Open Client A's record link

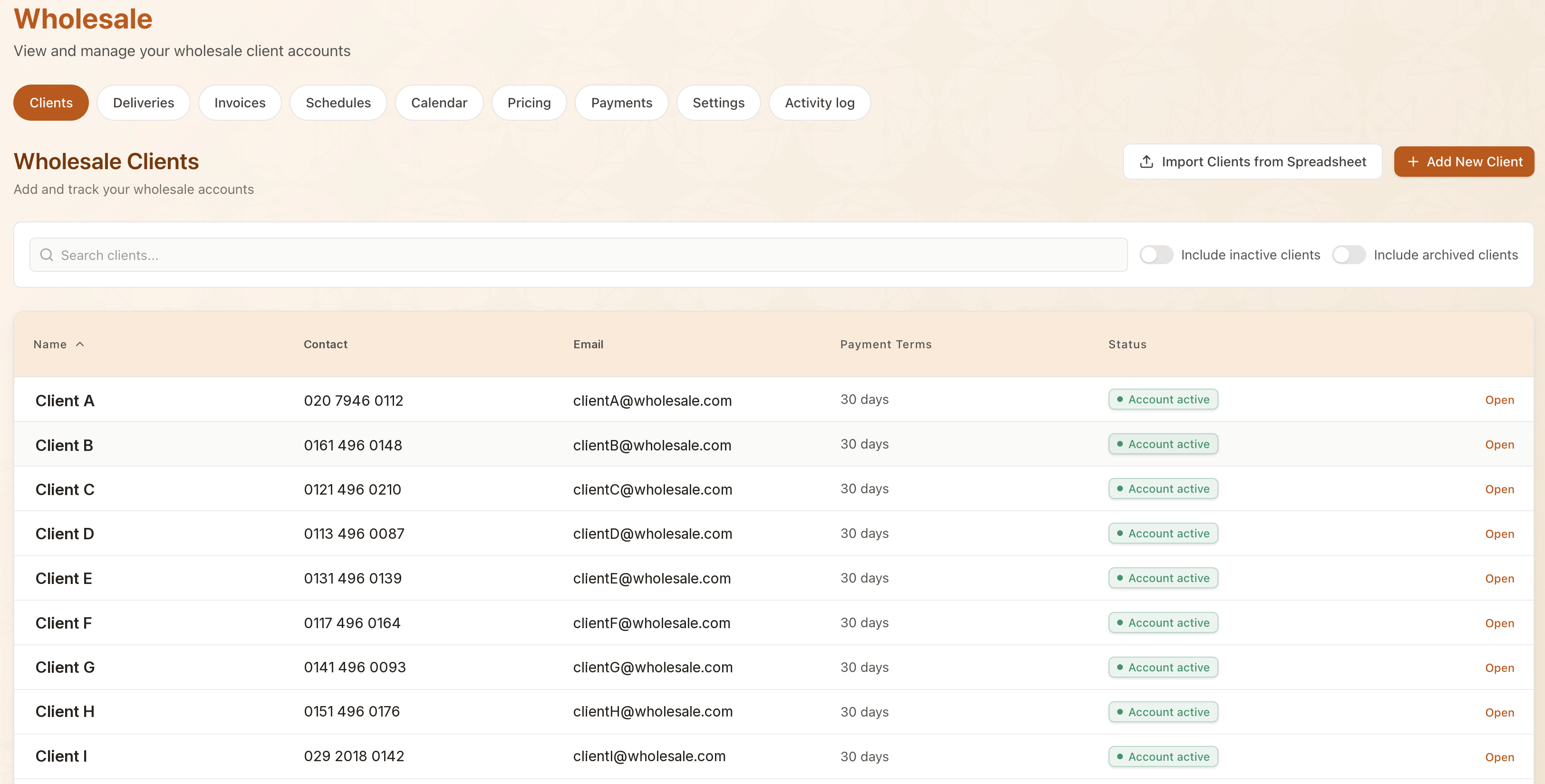pos(1499,400)
